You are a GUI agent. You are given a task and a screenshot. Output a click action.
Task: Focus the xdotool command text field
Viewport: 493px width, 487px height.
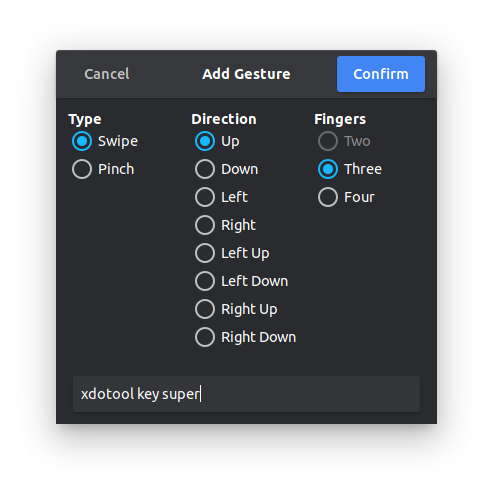(246, 394)
